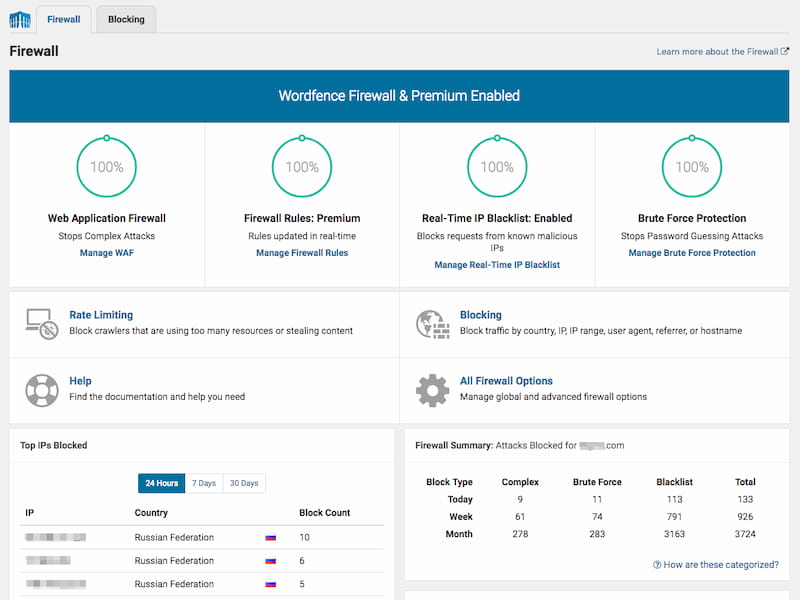Click the Wordfence logo icon
This screenshot has width=800, height=600.
[x=19, y=19]
